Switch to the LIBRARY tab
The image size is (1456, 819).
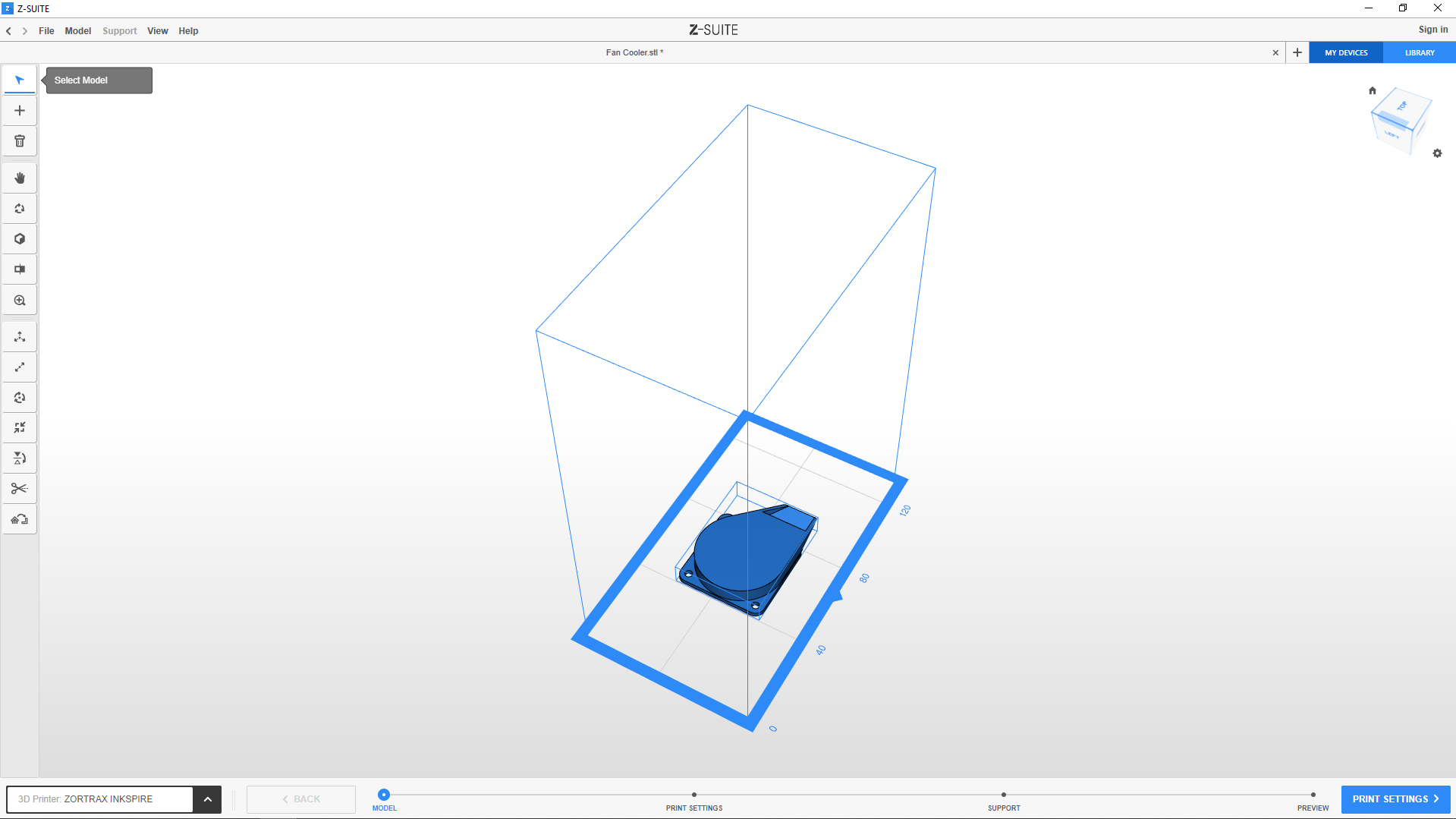1419,53
